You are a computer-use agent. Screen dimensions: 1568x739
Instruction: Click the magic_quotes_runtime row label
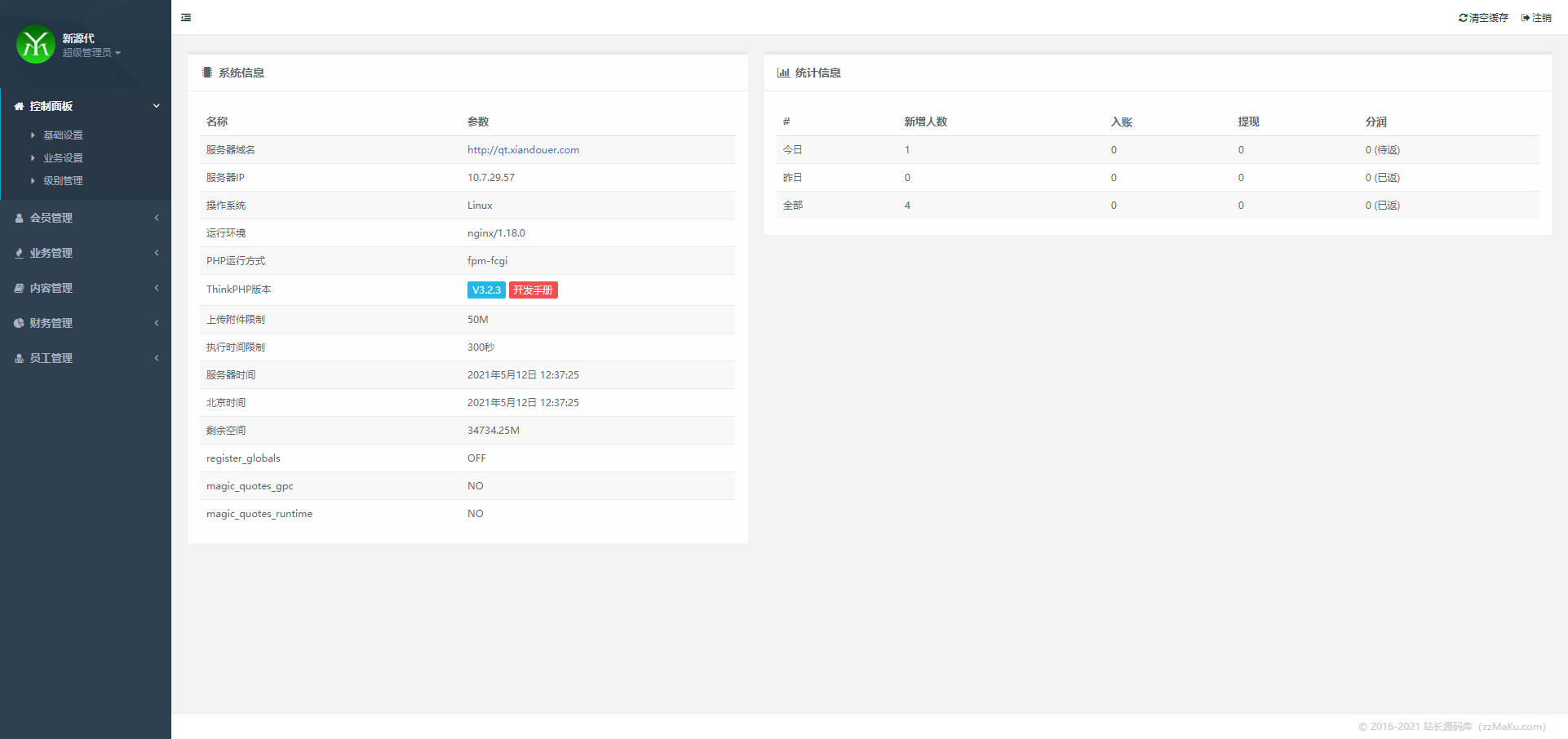pos(259,514)
